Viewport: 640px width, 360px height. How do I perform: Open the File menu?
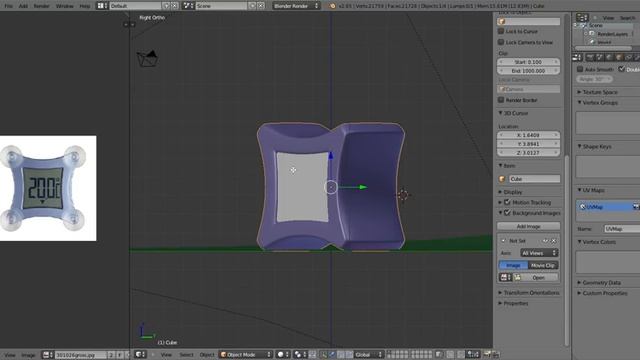(x=8, y=6)
